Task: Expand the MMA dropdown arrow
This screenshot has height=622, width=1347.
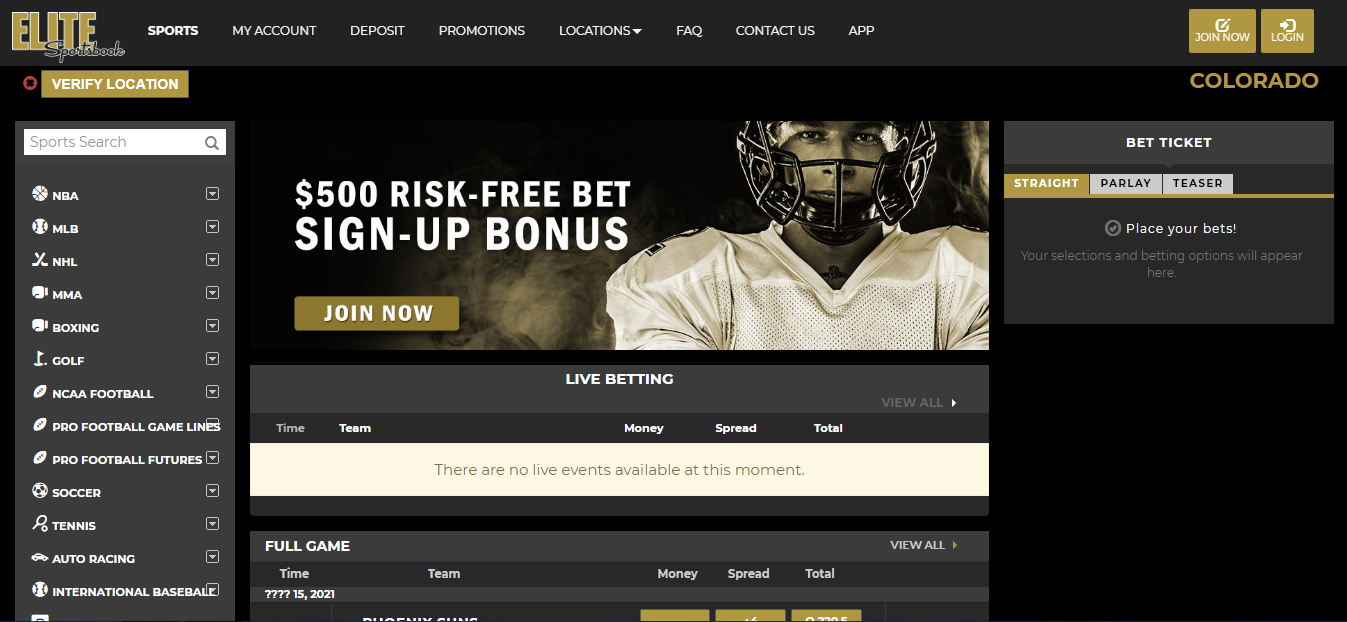Action: coord(212,293)
